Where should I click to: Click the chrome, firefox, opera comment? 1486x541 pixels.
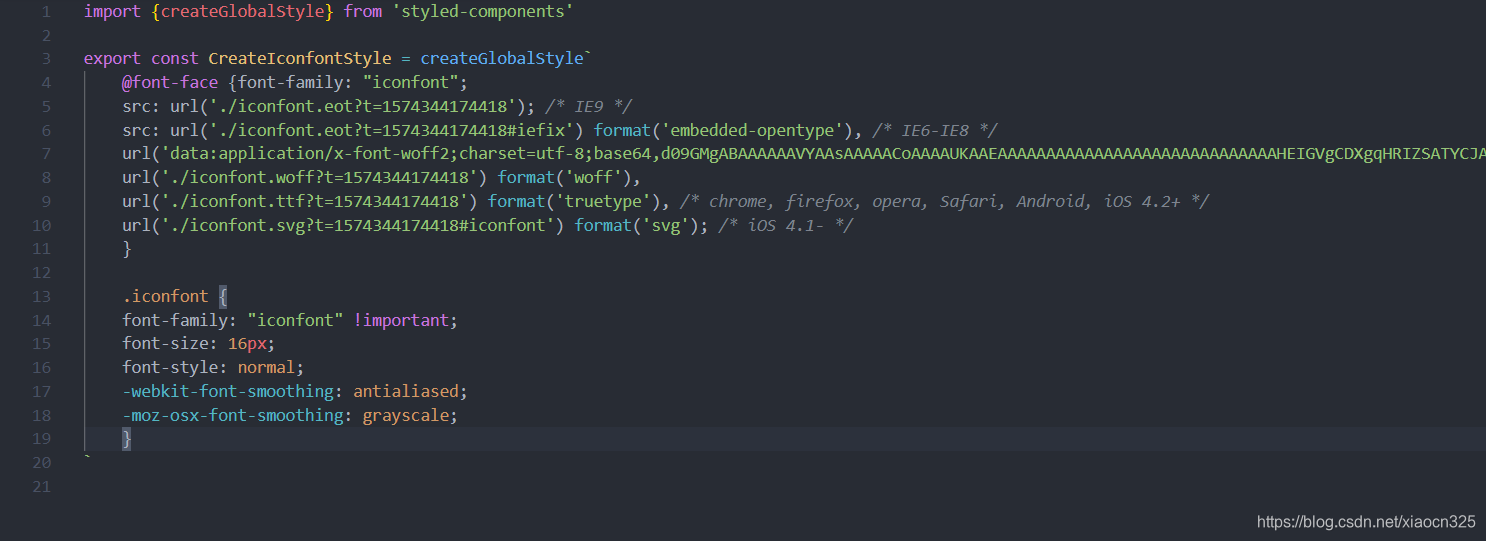944,202
